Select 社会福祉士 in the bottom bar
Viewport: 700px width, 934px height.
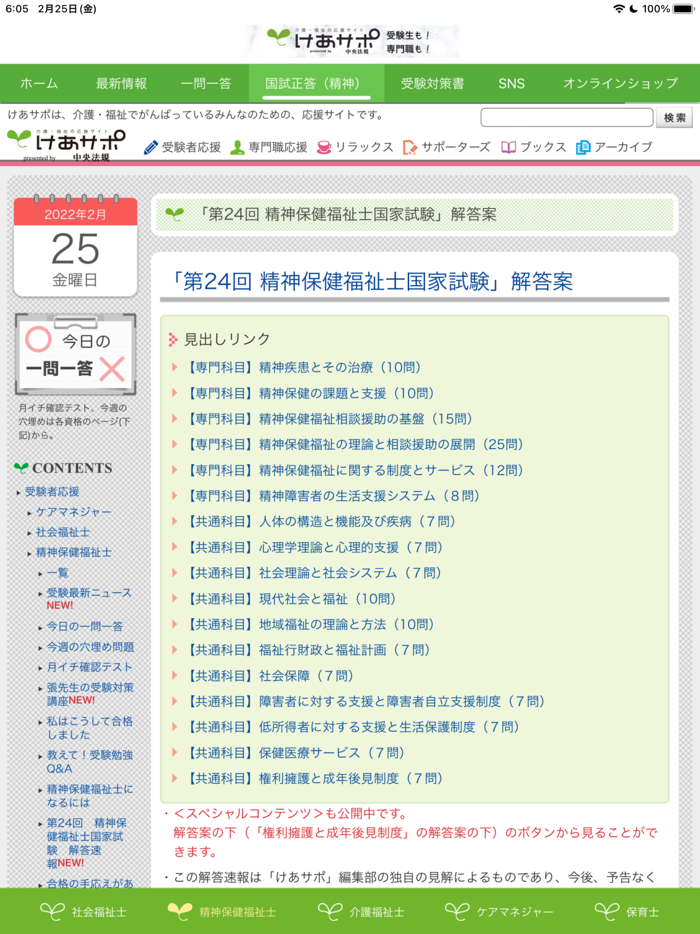(83, 911)
